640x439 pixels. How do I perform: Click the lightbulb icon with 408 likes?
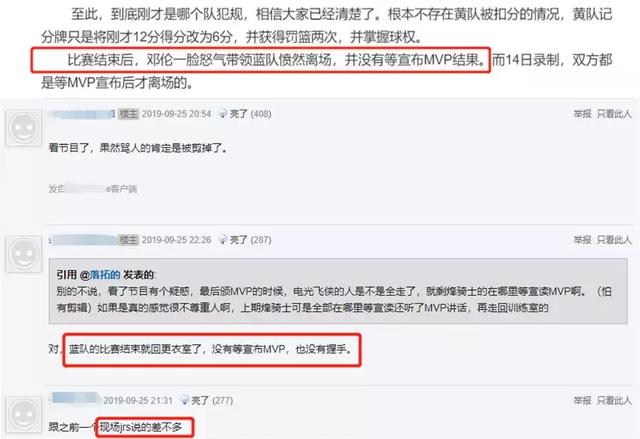tap(223, 113)
